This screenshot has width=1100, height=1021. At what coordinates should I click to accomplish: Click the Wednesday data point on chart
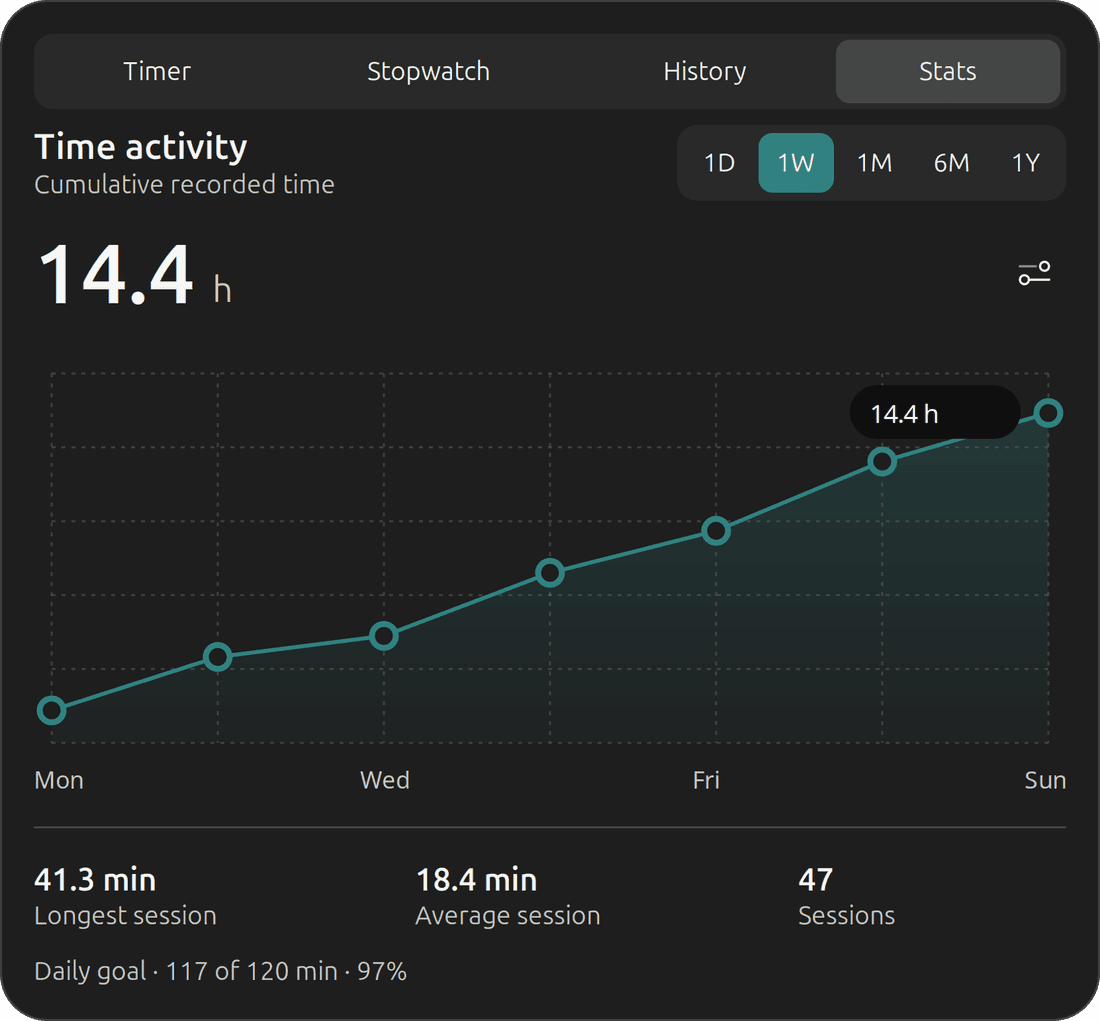384,636
